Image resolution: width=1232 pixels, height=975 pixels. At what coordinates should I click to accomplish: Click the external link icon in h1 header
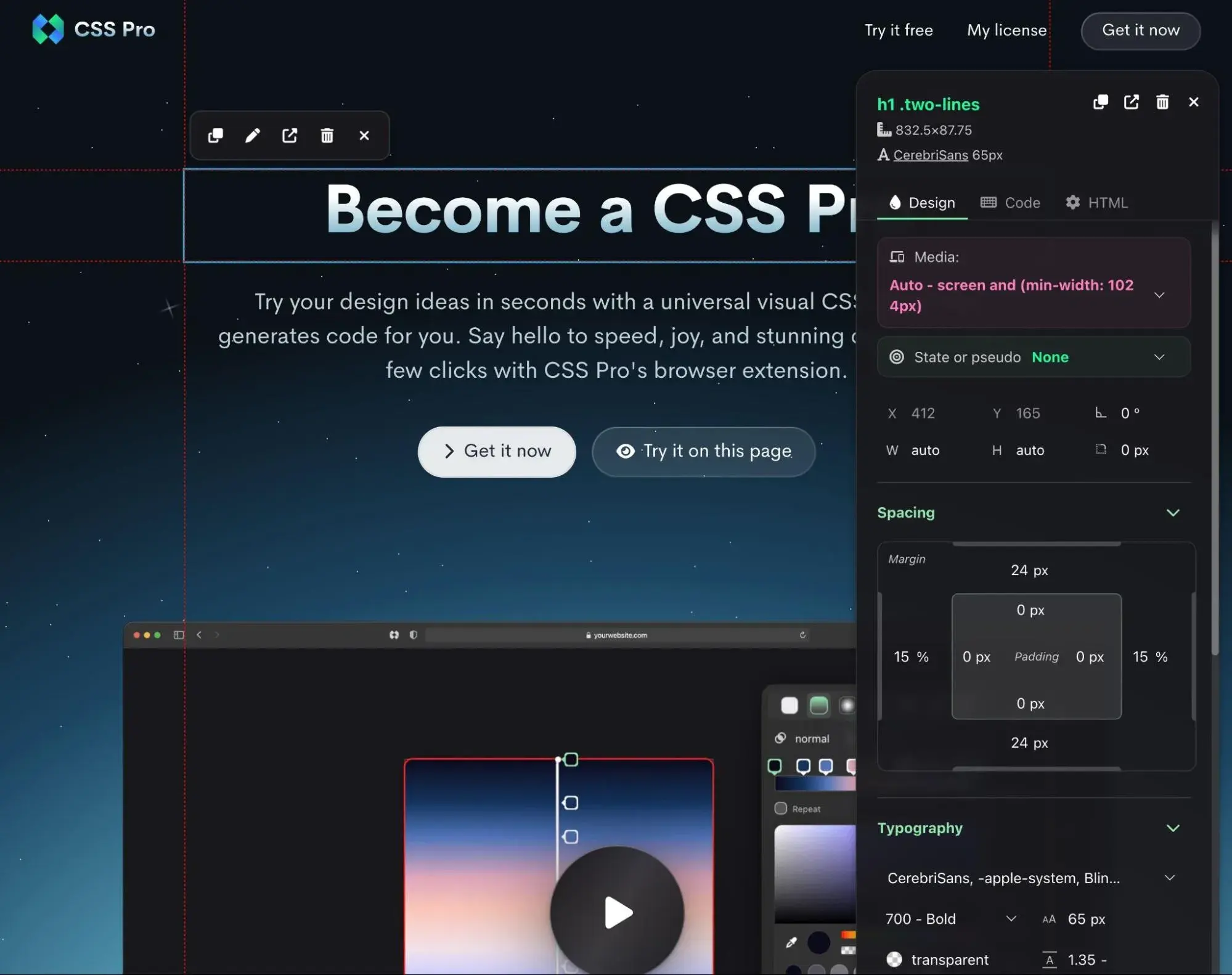(1131, 102)
